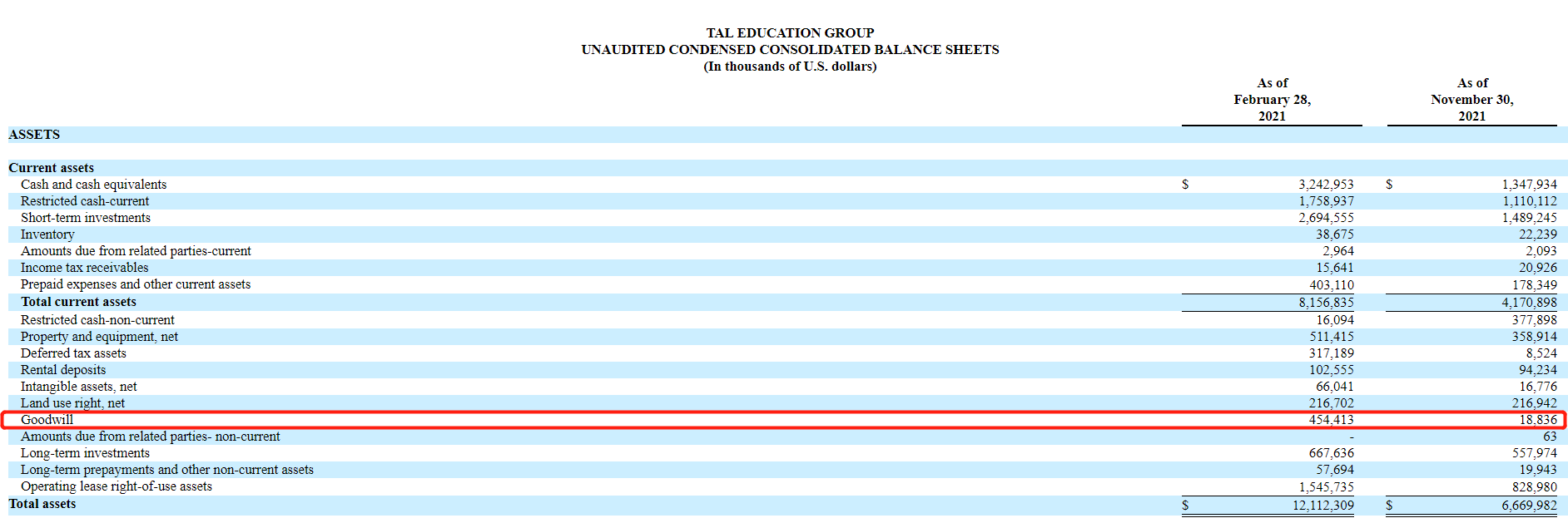The image size is (1568, 523).
Task: Click the Short-term investments label
Action: pyautogui.click(x=86, y=218)
